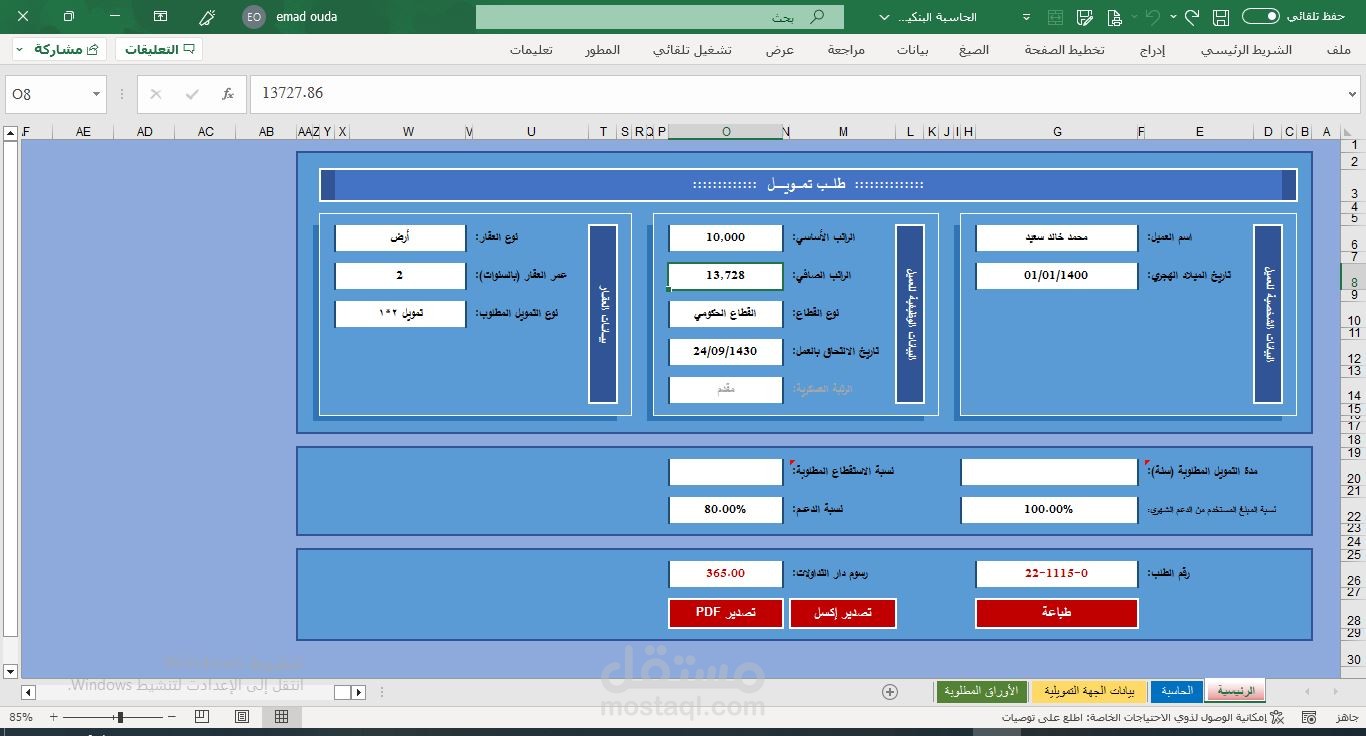Select the financing type cell تمويل ١+٢
The height and width of the screenshot is (736, 1366).
(x=400, y=314)
